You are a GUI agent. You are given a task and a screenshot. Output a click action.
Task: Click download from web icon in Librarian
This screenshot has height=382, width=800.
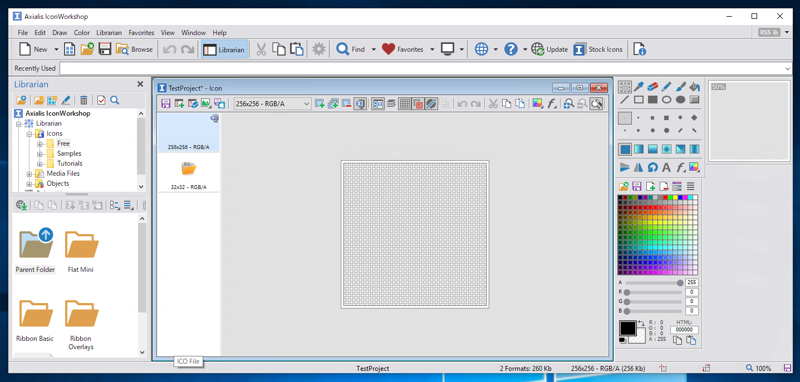(21, 206)
